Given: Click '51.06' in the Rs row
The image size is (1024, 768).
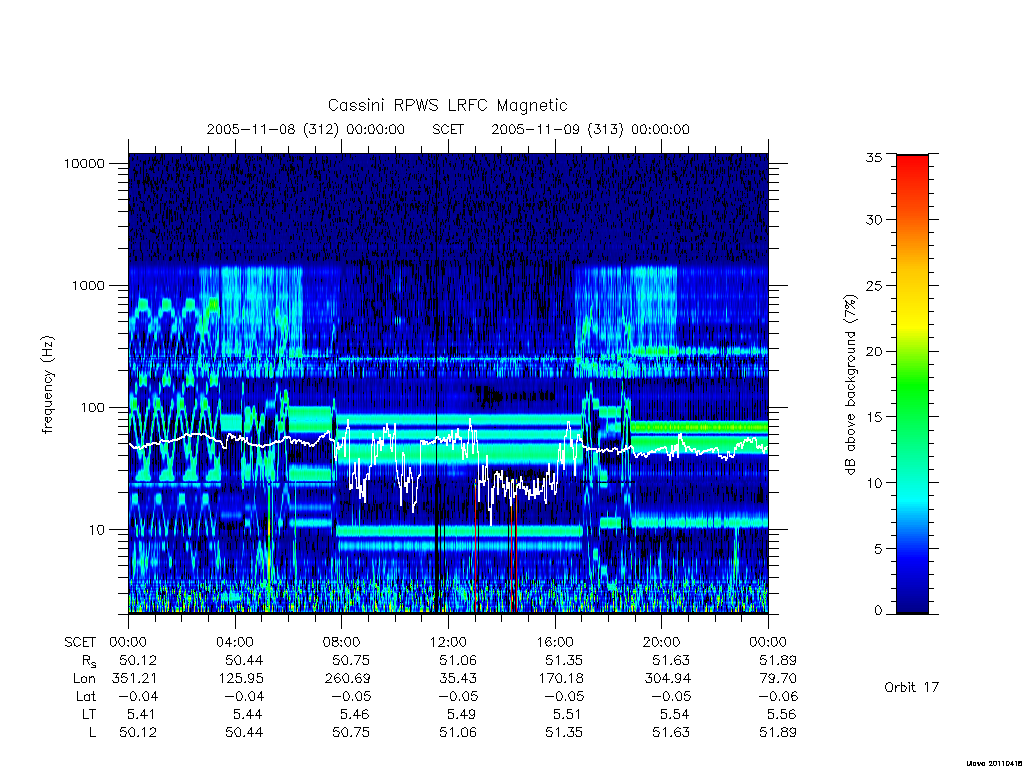Looking at the screenshot, I should [x=458, y=661].
